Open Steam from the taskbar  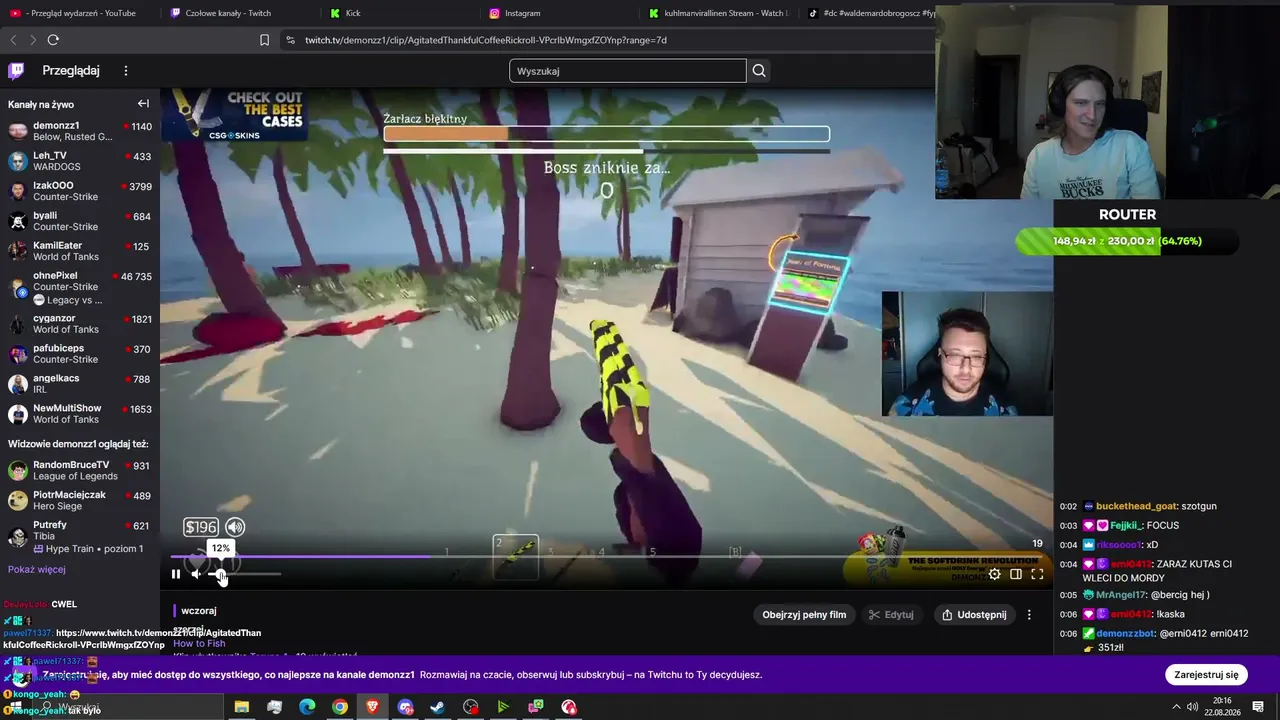438,707
